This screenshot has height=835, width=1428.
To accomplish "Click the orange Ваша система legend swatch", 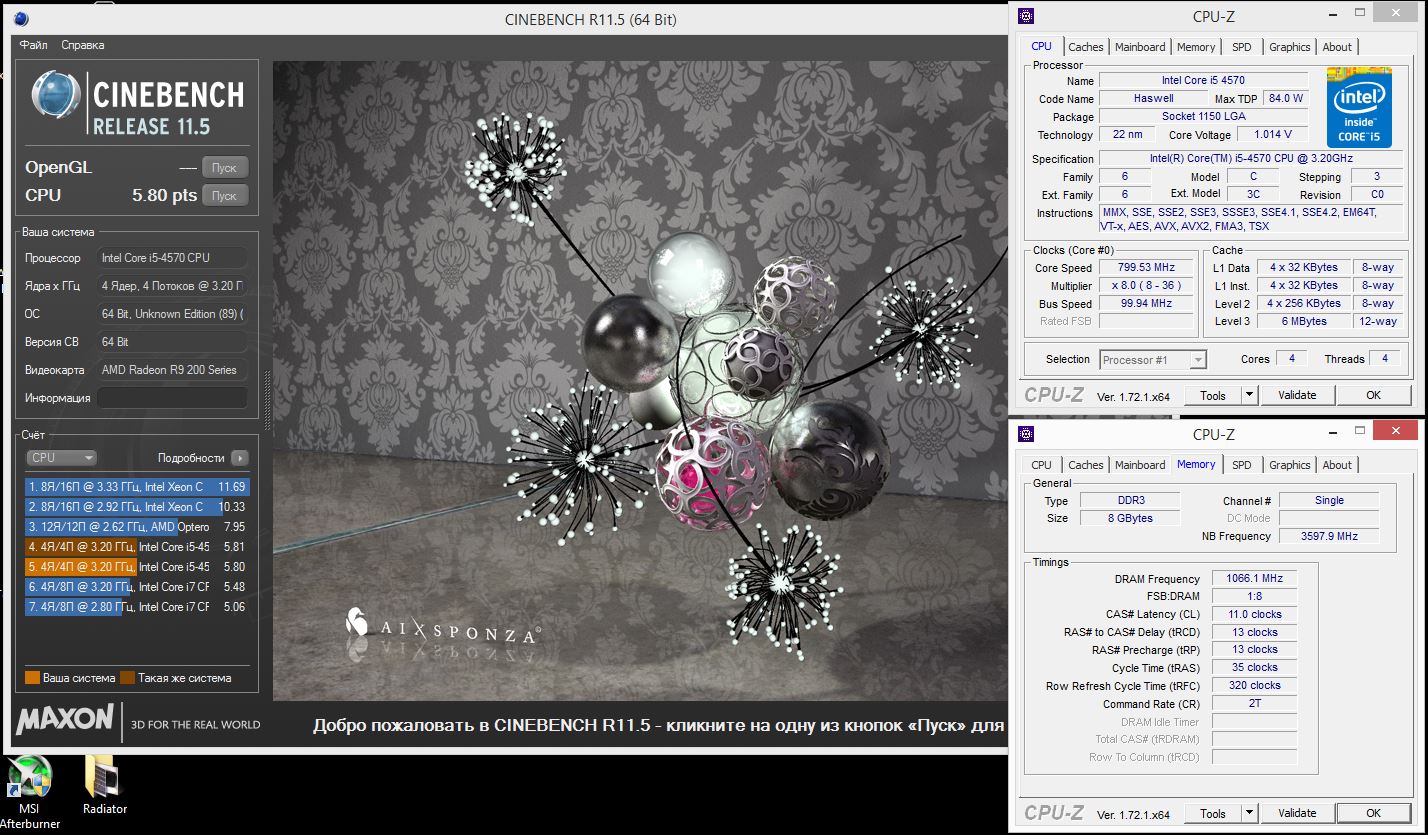I will tap(32, 678).
